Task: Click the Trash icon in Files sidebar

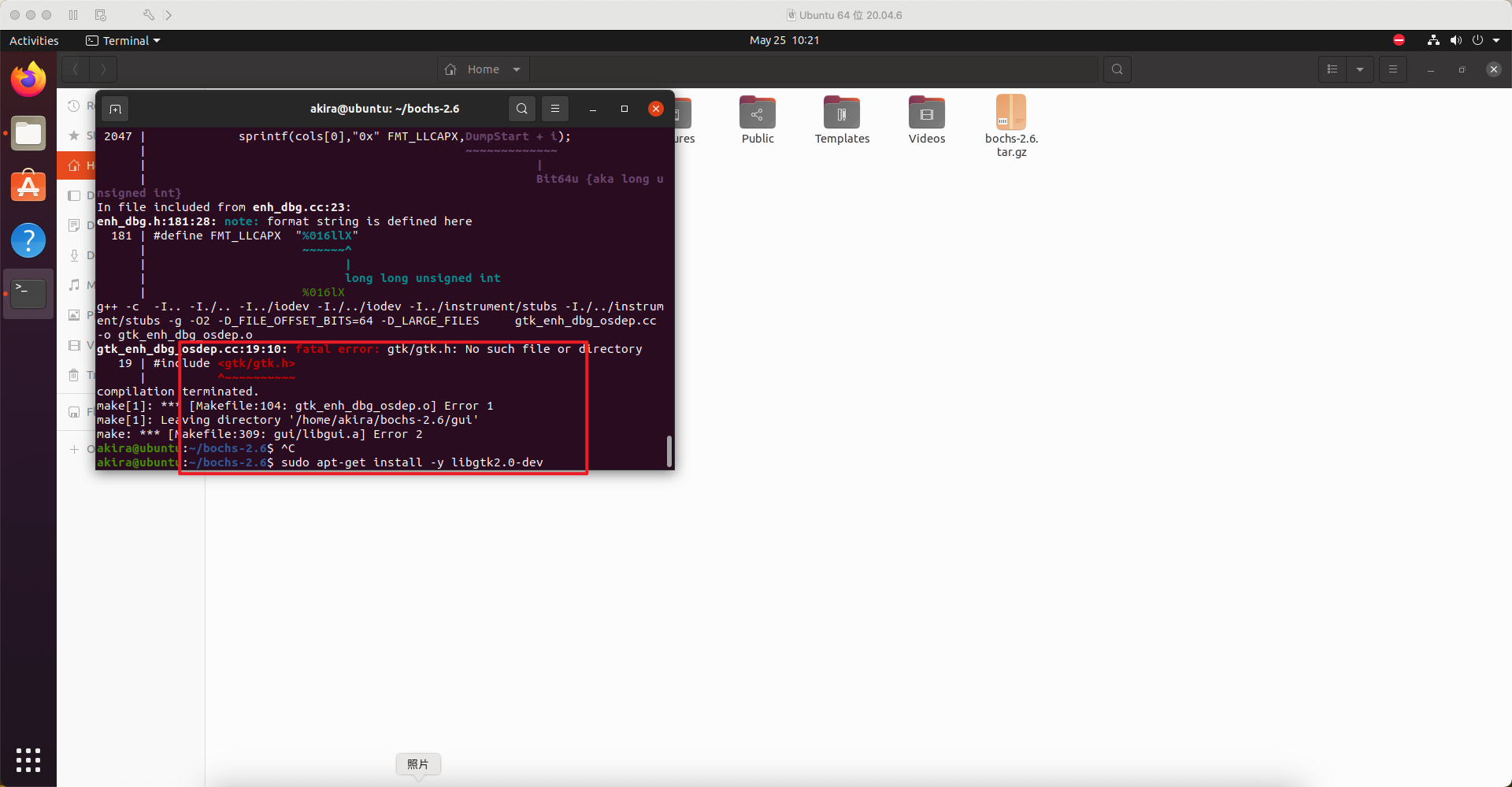Action: click(74, 375)
